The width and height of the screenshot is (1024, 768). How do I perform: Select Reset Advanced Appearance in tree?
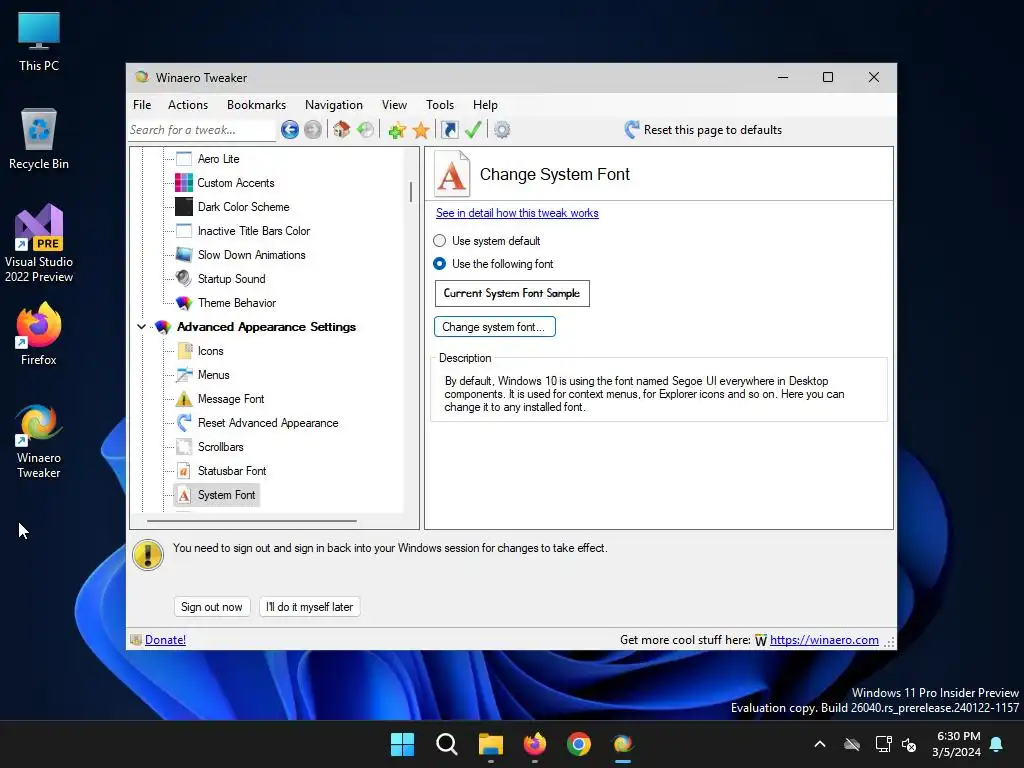pos(268,423)
